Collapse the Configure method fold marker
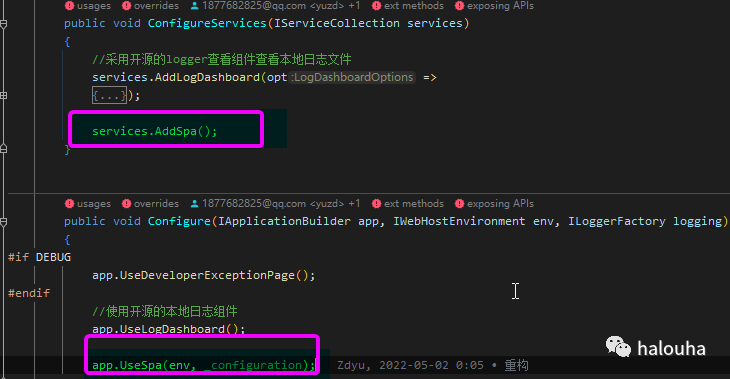Image resolution: width=730 pixels, height=379 pixels. 3,222
